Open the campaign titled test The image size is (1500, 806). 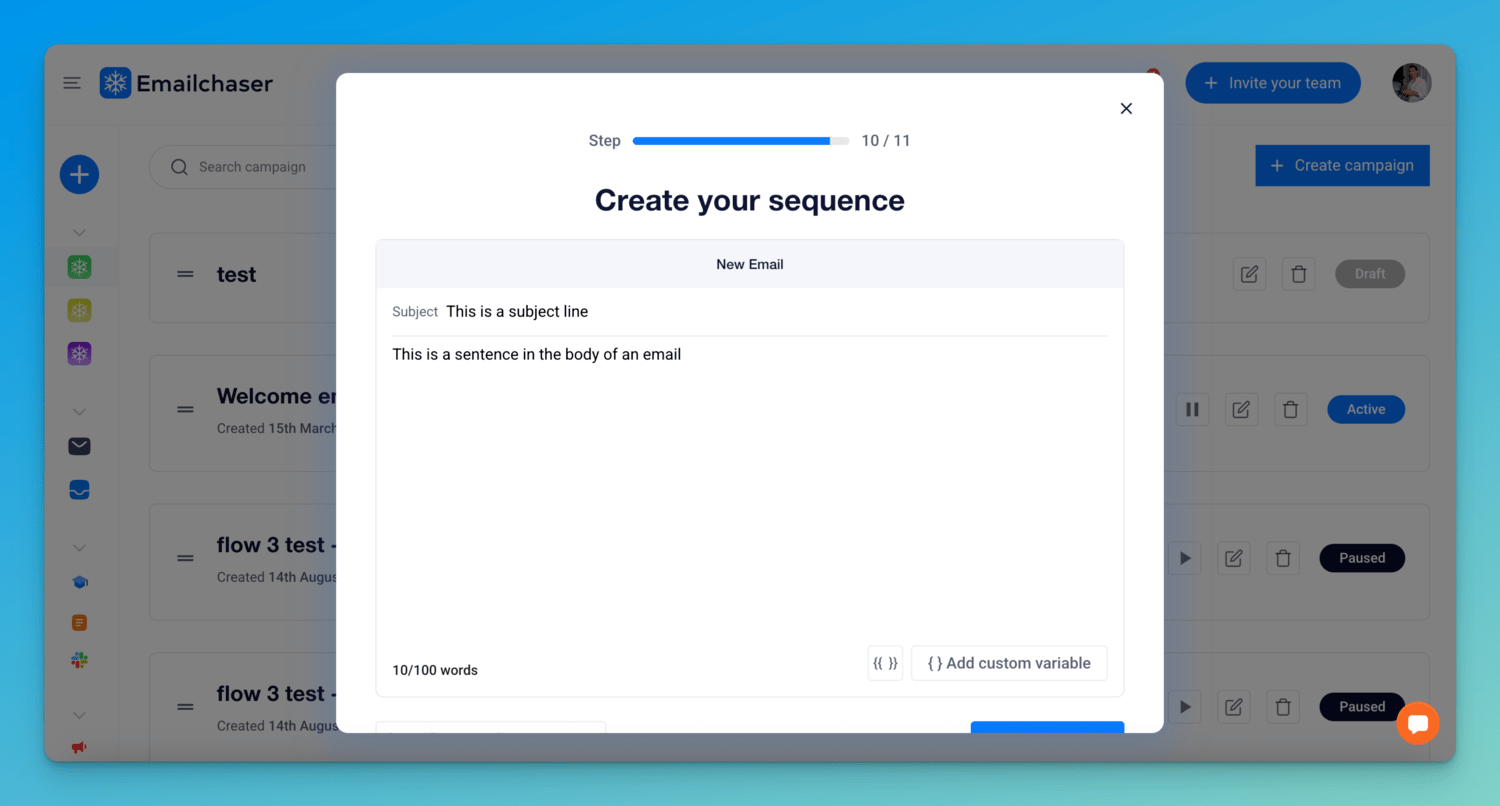[x=237, y=274]
